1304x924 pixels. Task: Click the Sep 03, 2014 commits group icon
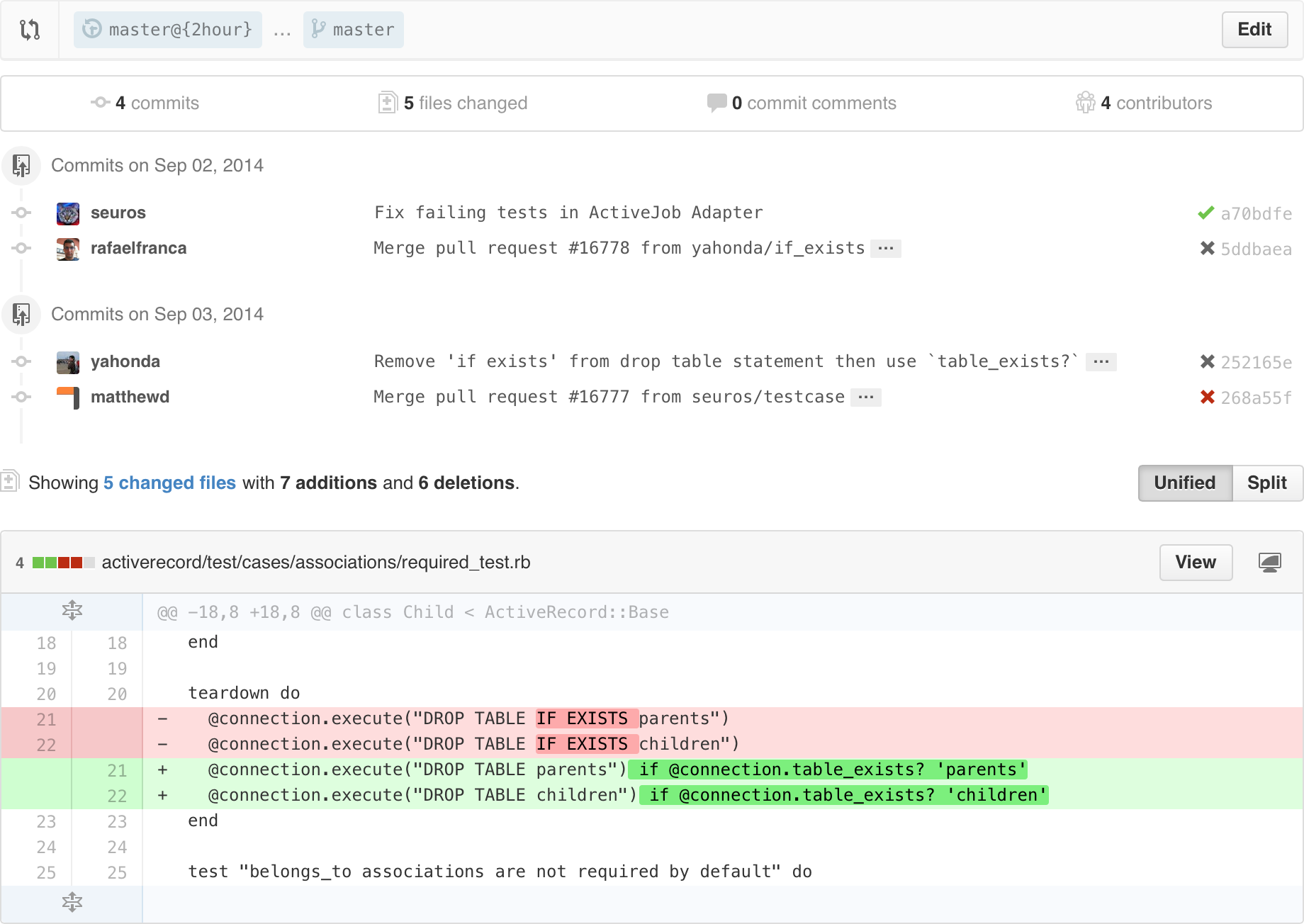(x=21, y=315)
